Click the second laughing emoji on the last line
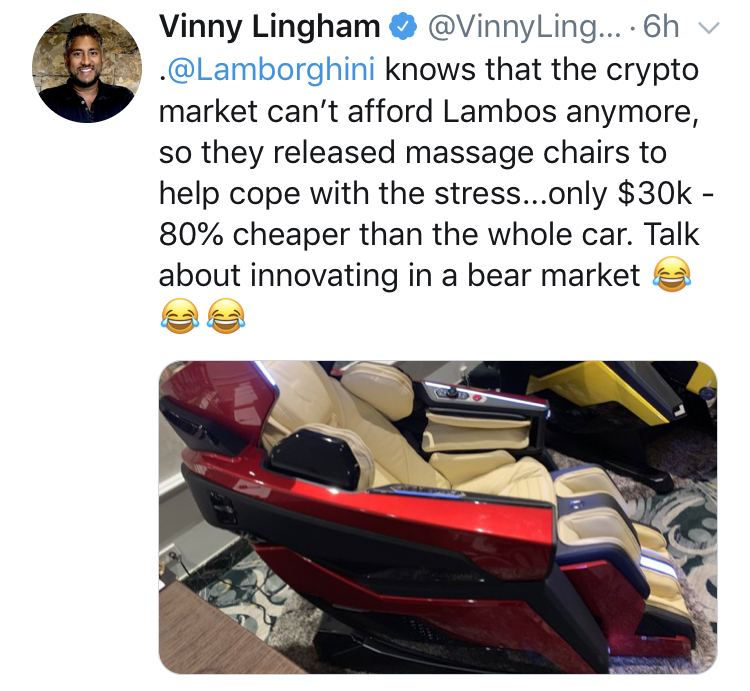Viewport: 750px width, 691px height. (x=226, y=316)
